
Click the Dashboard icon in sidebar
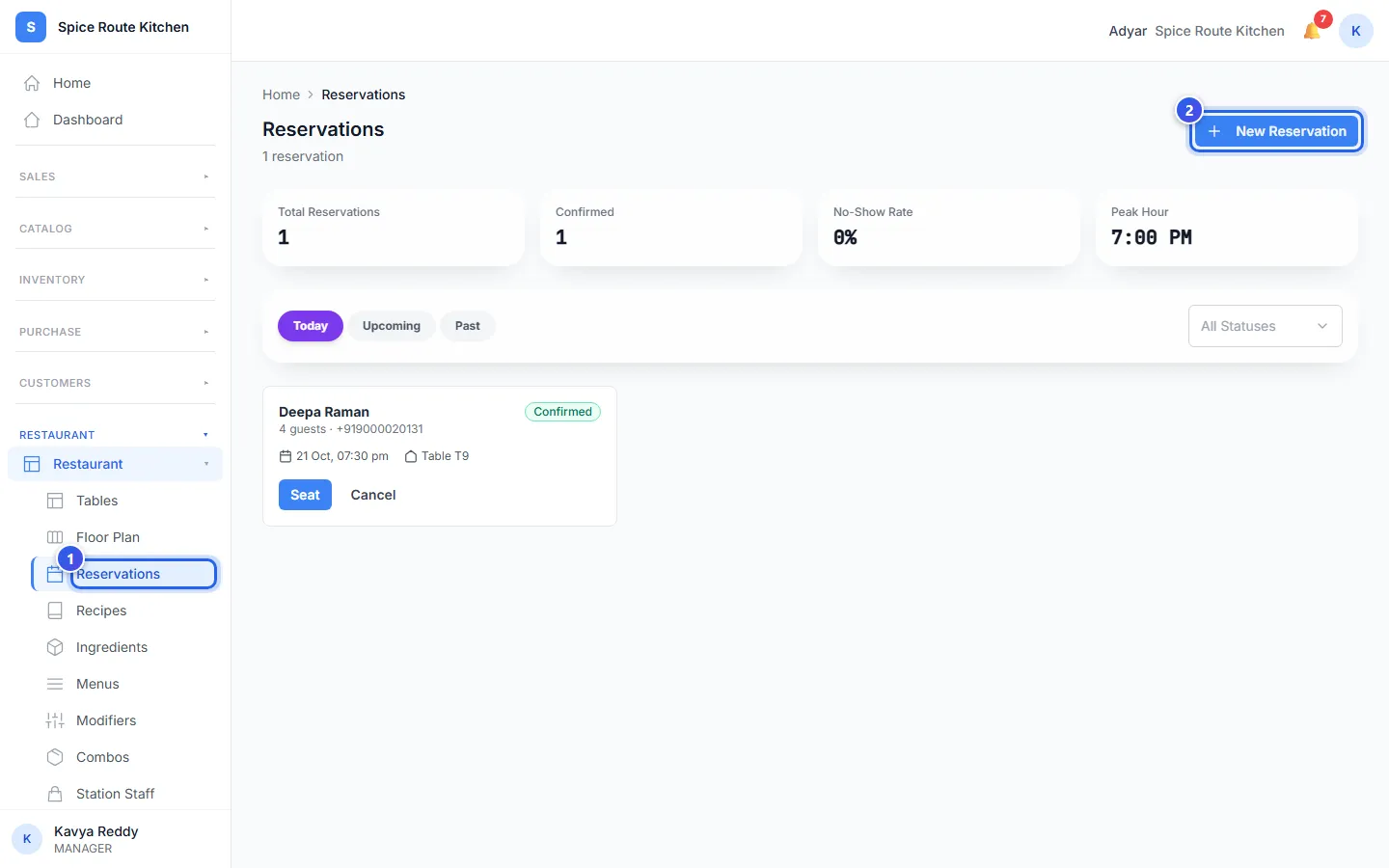[x=32, y=120]
